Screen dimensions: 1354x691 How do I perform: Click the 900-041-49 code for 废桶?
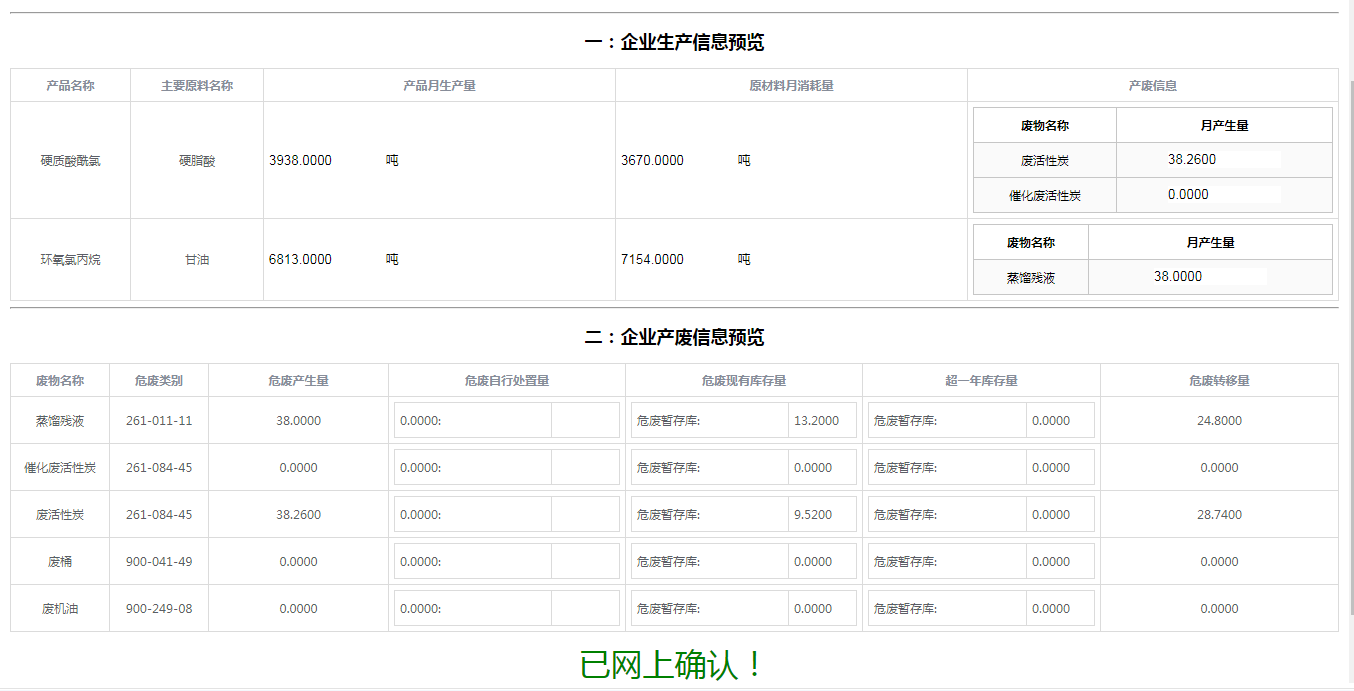click(x=159, y=562)
